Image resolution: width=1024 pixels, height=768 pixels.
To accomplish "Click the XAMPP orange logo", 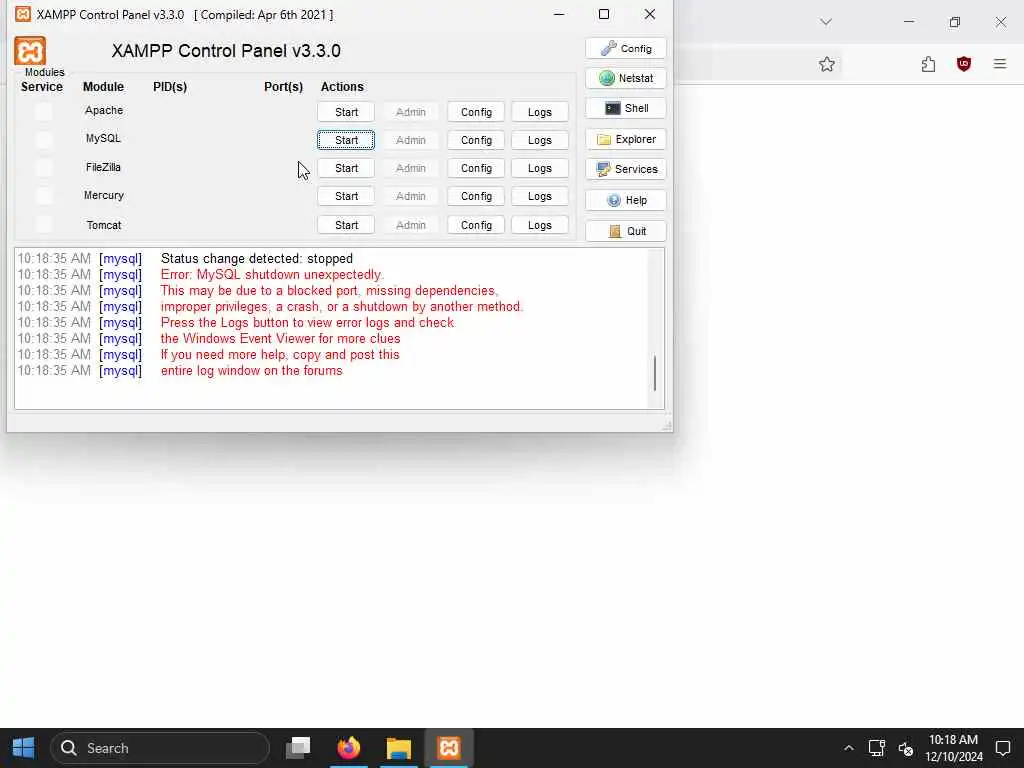I will (x=30, y=51).
